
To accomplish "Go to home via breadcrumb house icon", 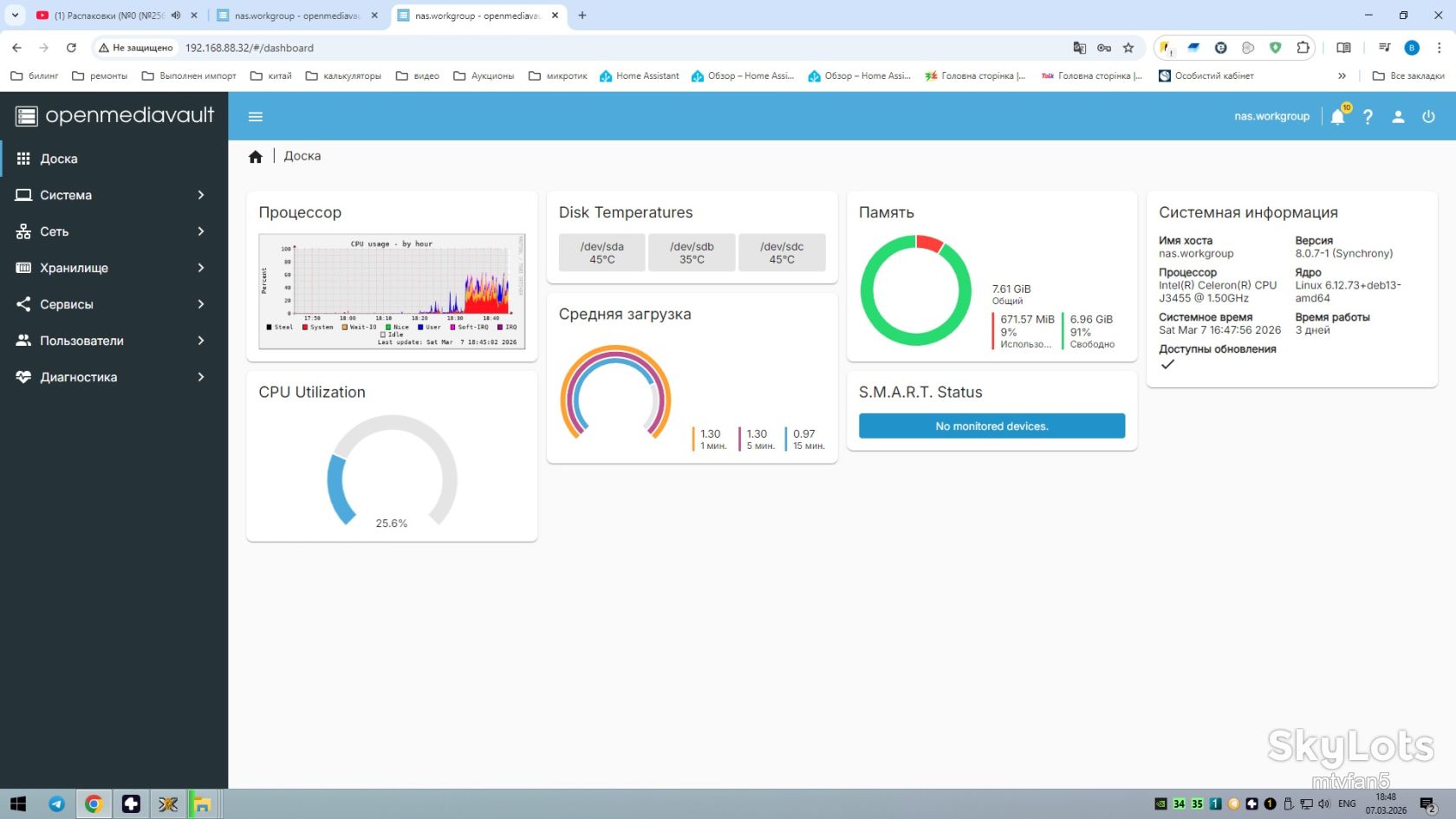I will point(255,157).
